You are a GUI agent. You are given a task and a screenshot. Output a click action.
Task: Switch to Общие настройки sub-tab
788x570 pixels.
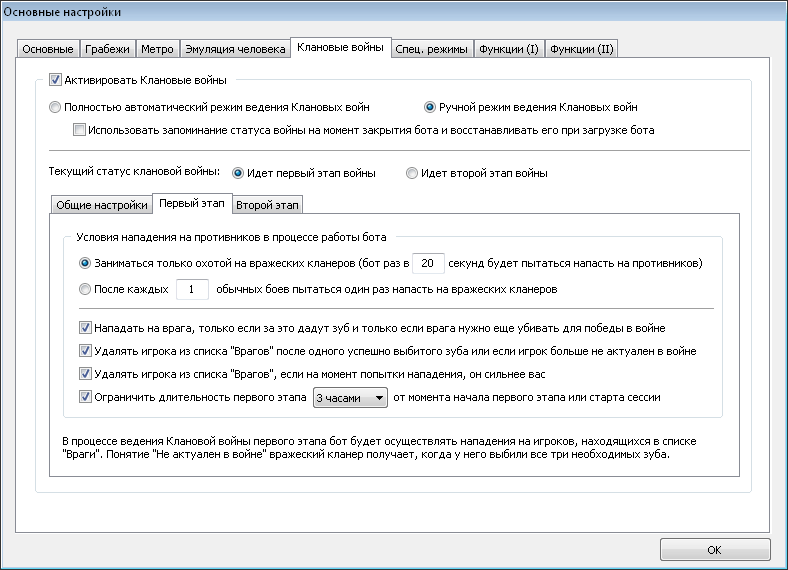[102, 205]
